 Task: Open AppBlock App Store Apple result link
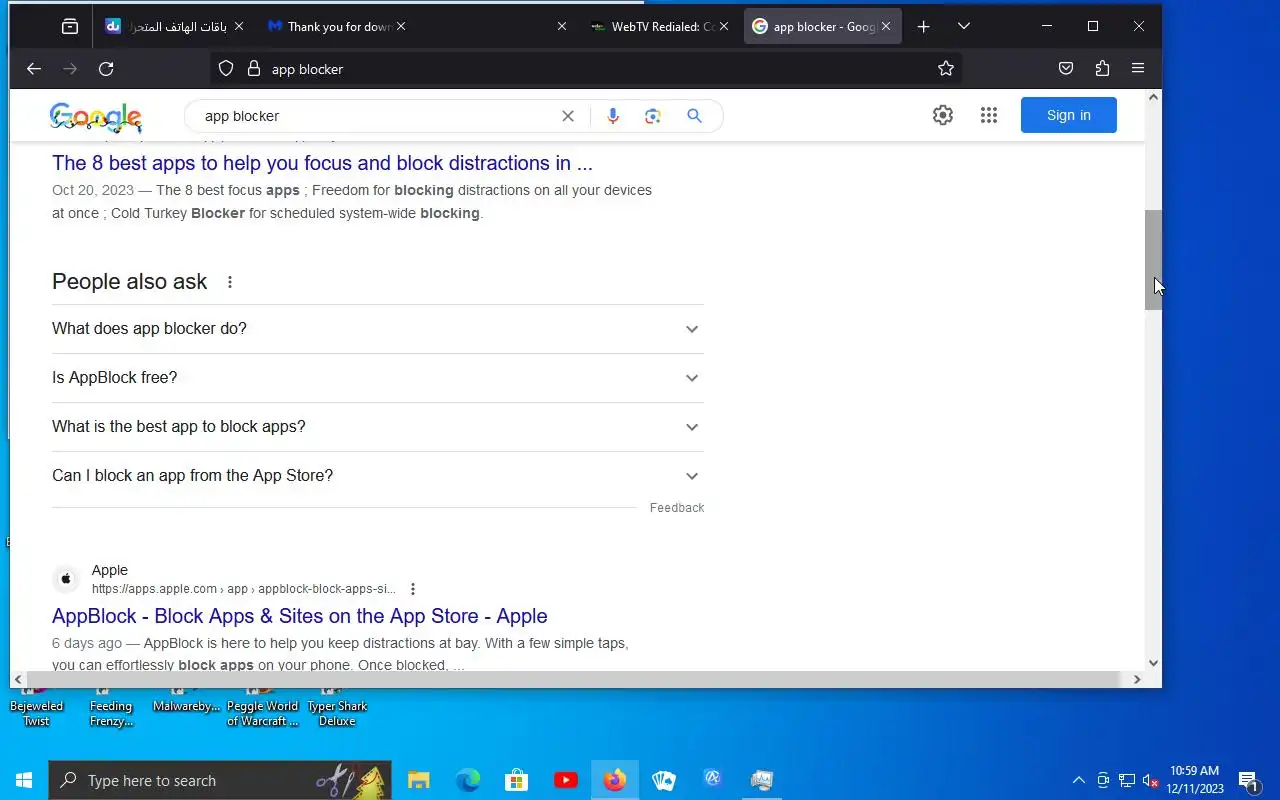coord(300,616)
